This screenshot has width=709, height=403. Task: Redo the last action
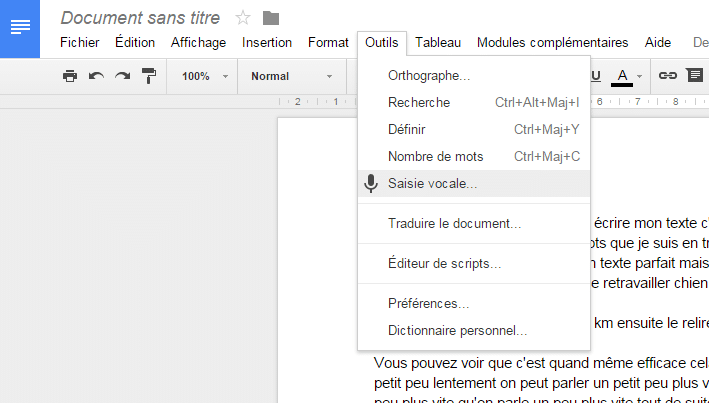click(x=122, y=76)
